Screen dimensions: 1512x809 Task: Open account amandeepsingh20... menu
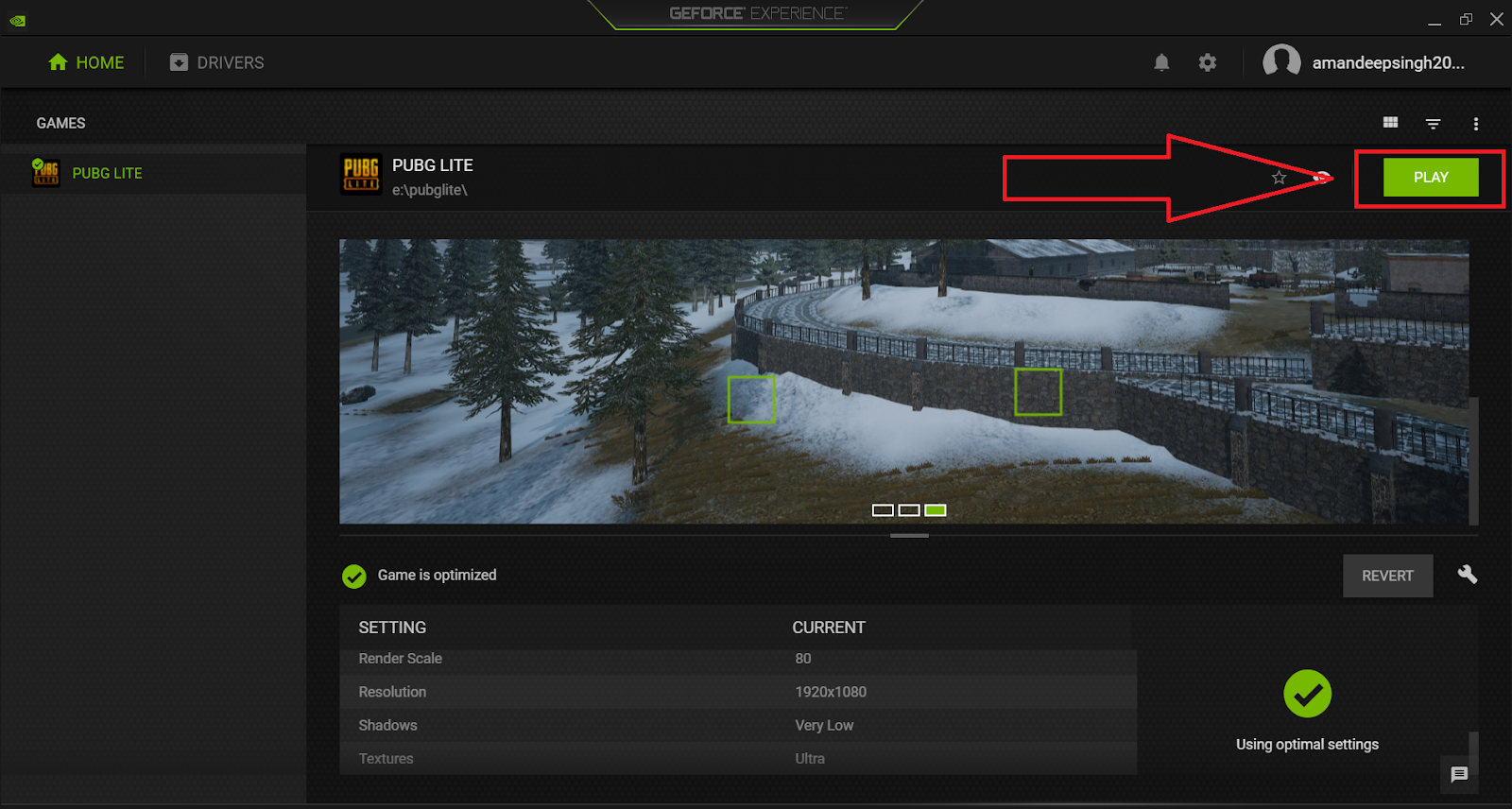pyautogui.click(x=1387, y=62)
